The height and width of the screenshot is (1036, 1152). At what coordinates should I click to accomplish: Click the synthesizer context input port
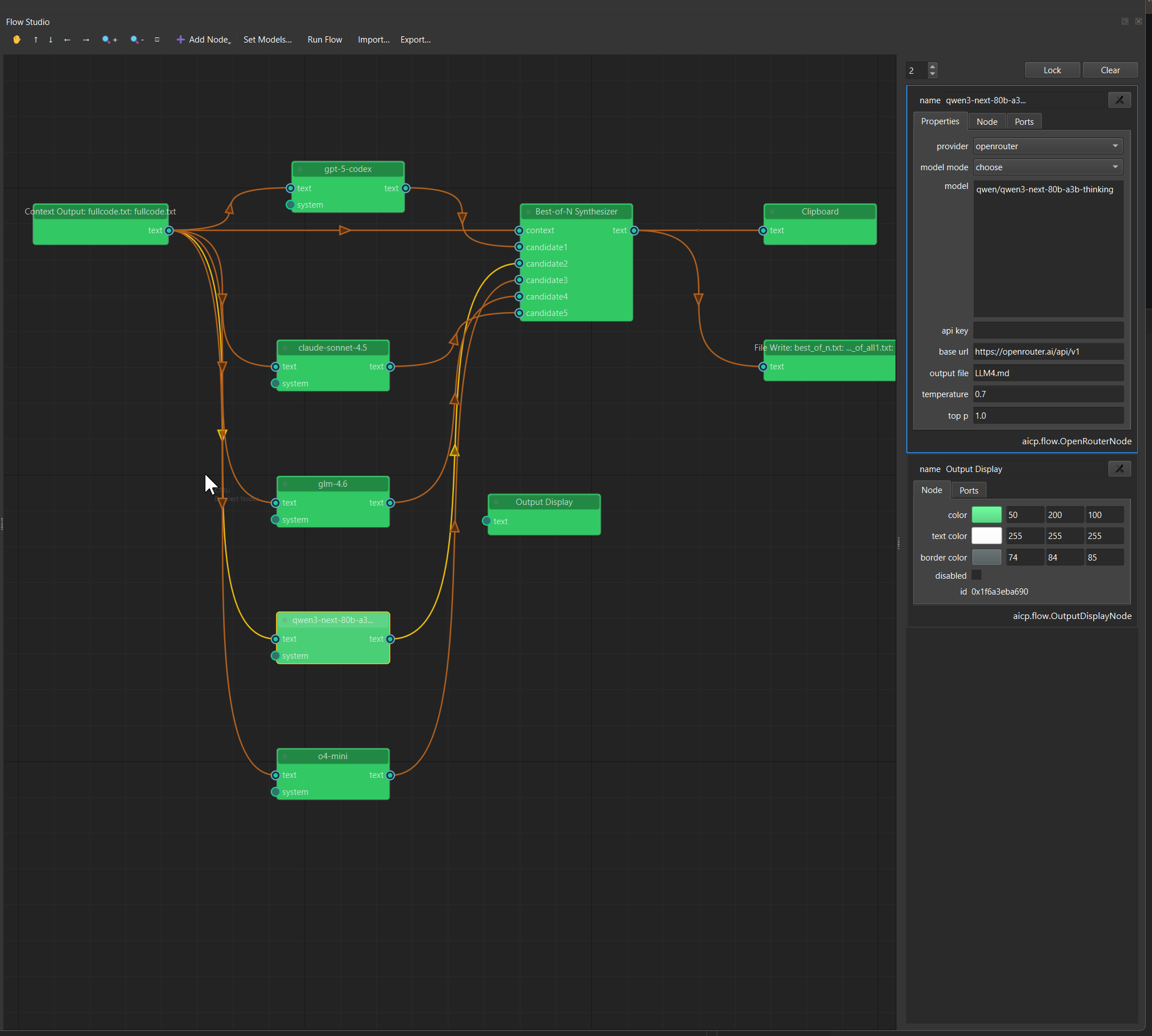(x=519, y=230)
